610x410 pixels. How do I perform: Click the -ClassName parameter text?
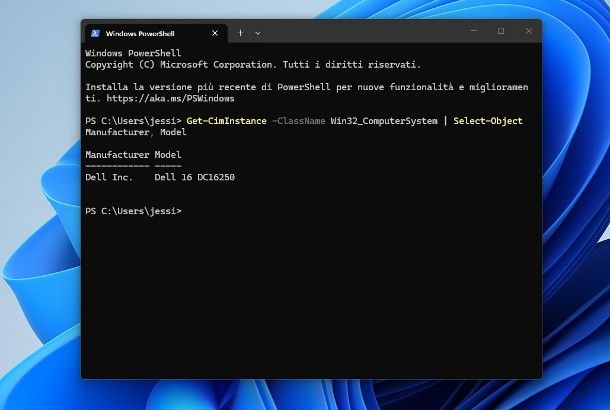click(298, 121)
